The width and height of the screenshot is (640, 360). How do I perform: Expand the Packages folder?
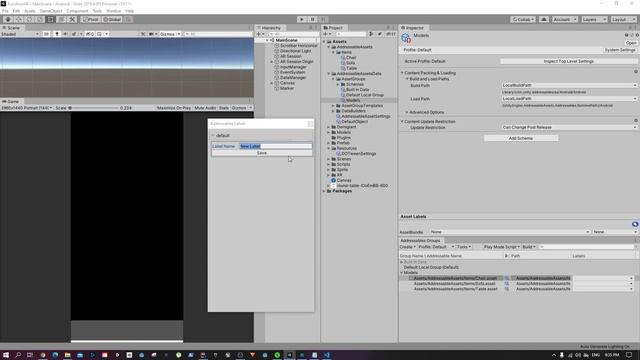click(x=324, y=191)
